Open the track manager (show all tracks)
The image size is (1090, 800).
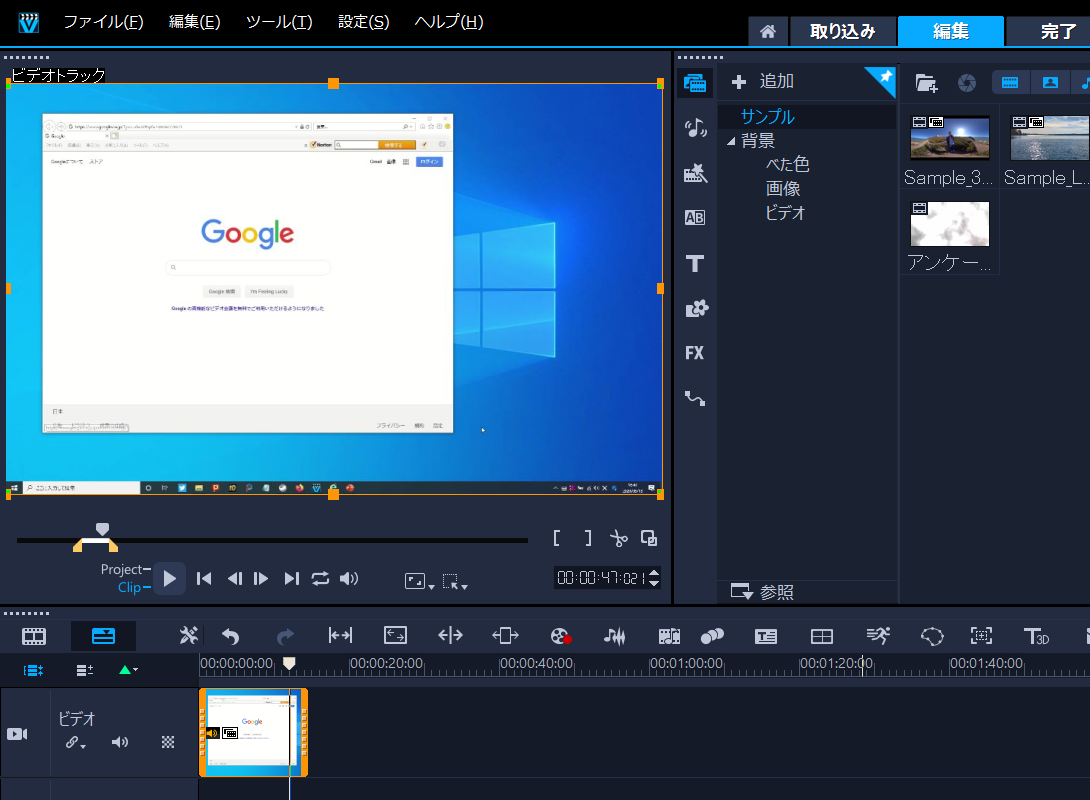coord(33,670)
